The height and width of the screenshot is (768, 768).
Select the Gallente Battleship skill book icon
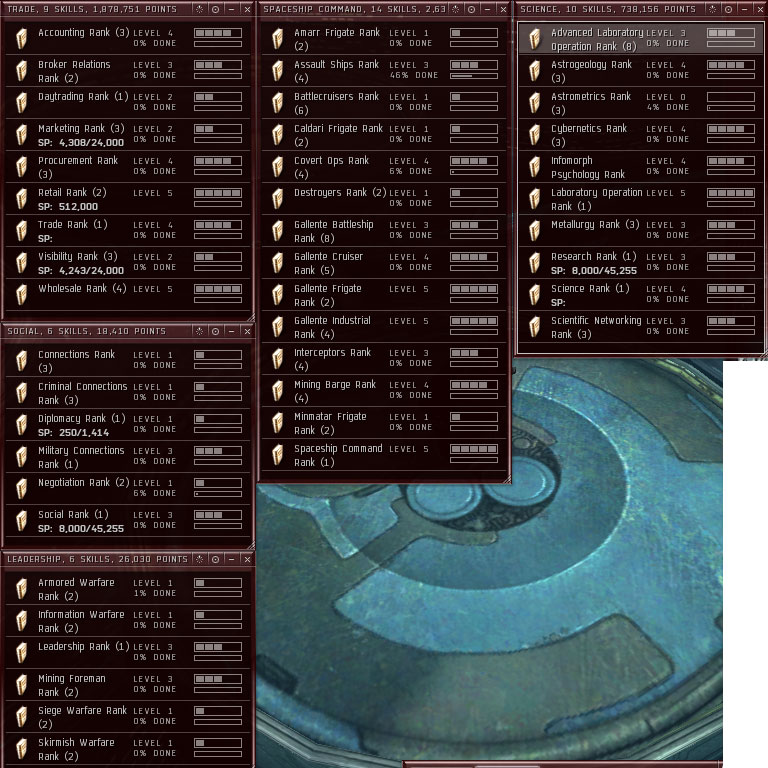[x=277, y=230]
